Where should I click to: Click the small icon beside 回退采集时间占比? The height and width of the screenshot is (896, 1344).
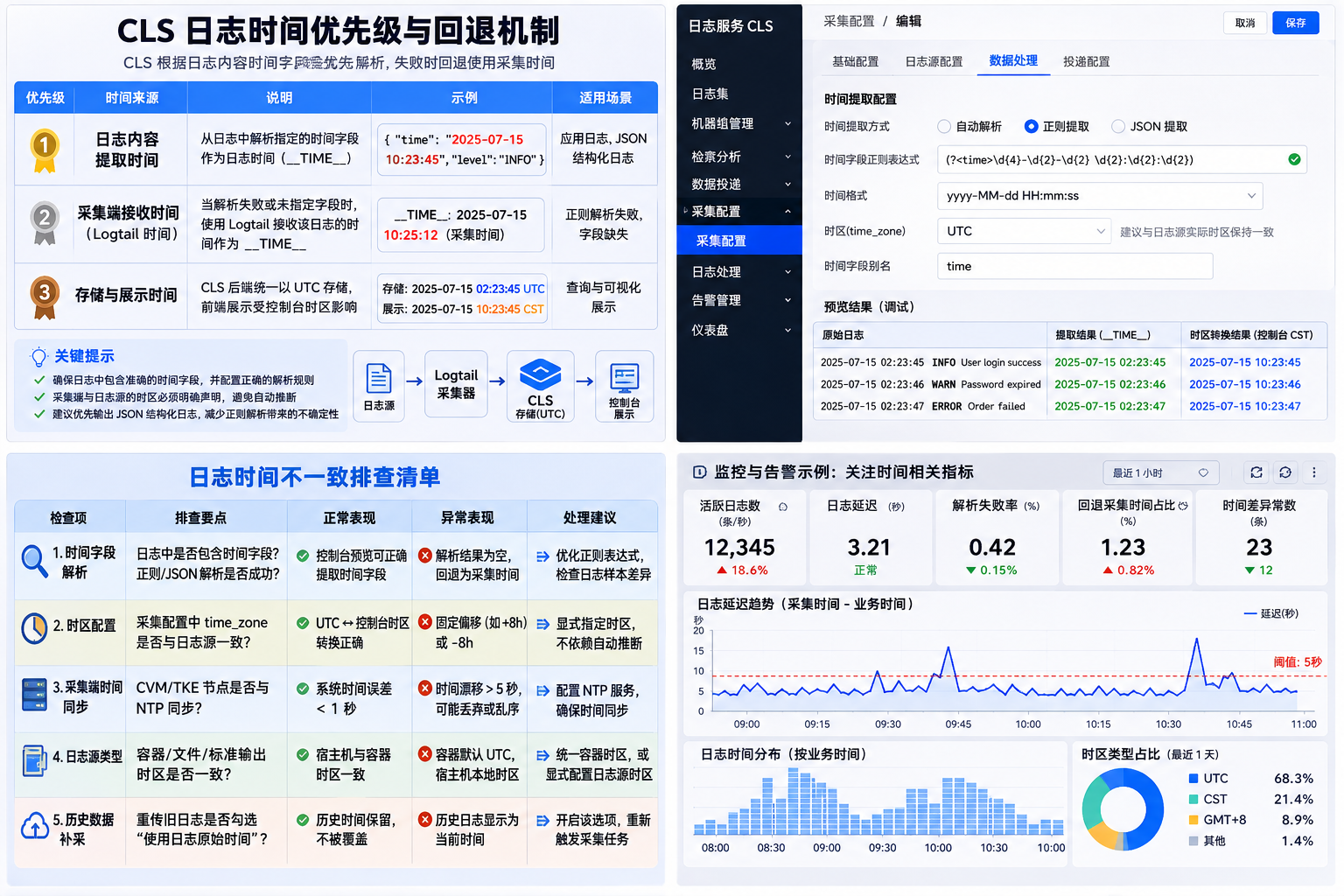pos(1183,506)
